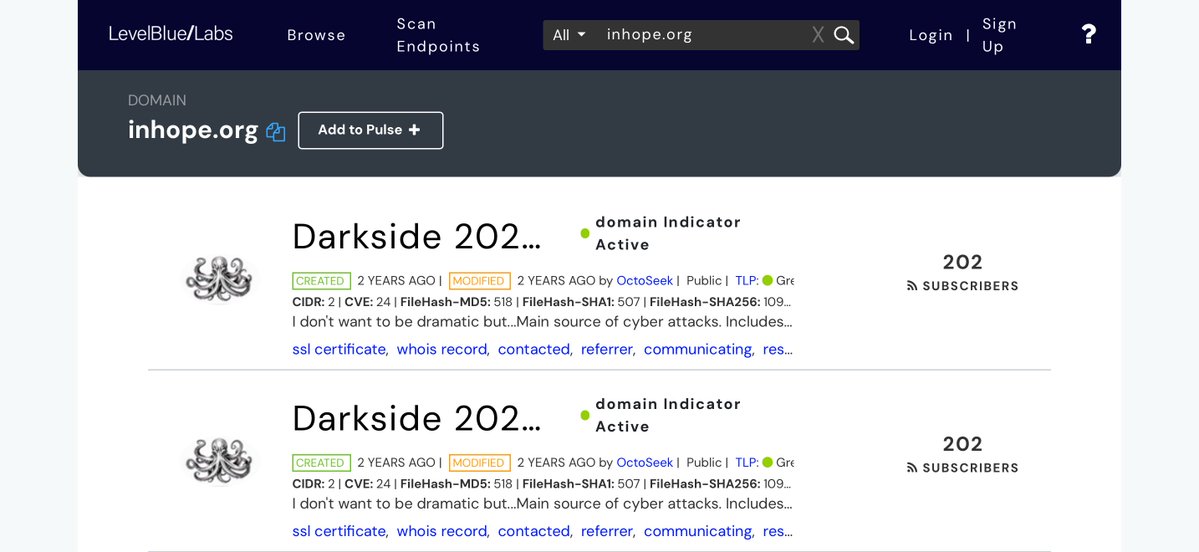
Task: Open the Browse menu item
Action: (x=316, y=35)
